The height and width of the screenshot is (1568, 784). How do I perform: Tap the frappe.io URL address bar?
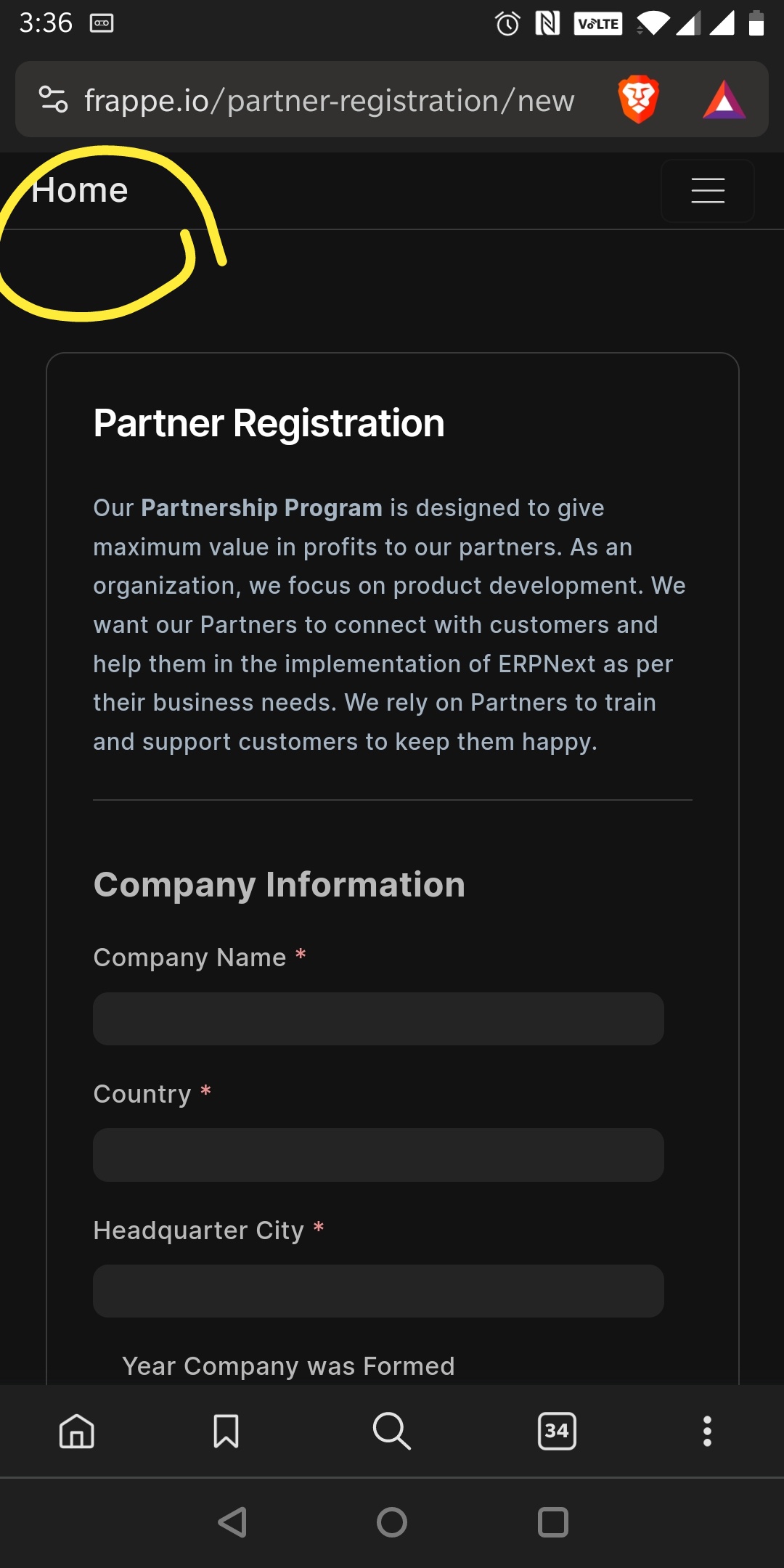(x=329, y=100)
